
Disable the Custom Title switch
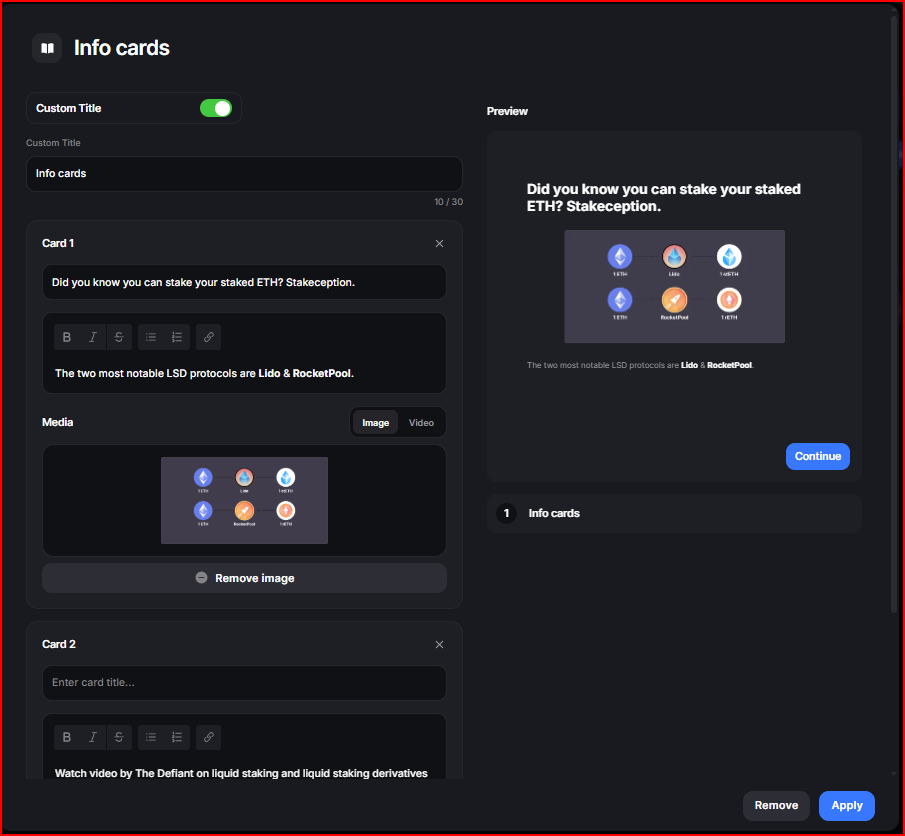(216, 108)
